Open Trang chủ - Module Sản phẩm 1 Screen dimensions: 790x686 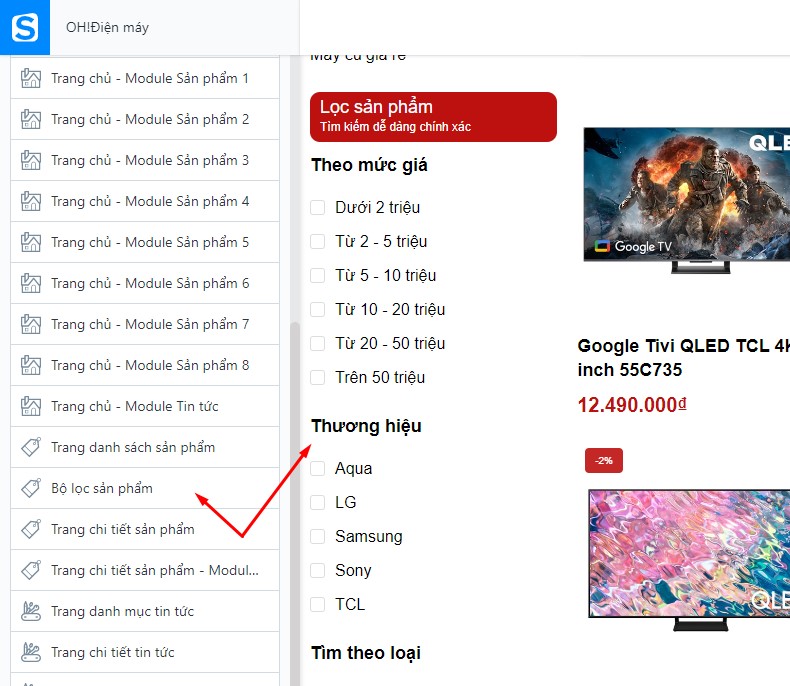pos(145,78)
